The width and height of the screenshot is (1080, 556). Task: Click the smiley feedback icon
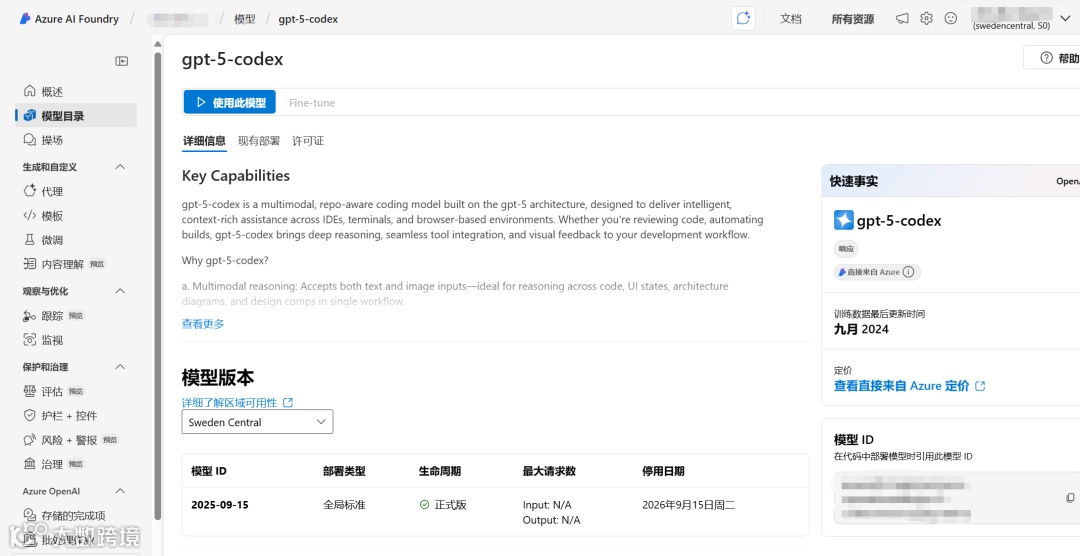951,19
